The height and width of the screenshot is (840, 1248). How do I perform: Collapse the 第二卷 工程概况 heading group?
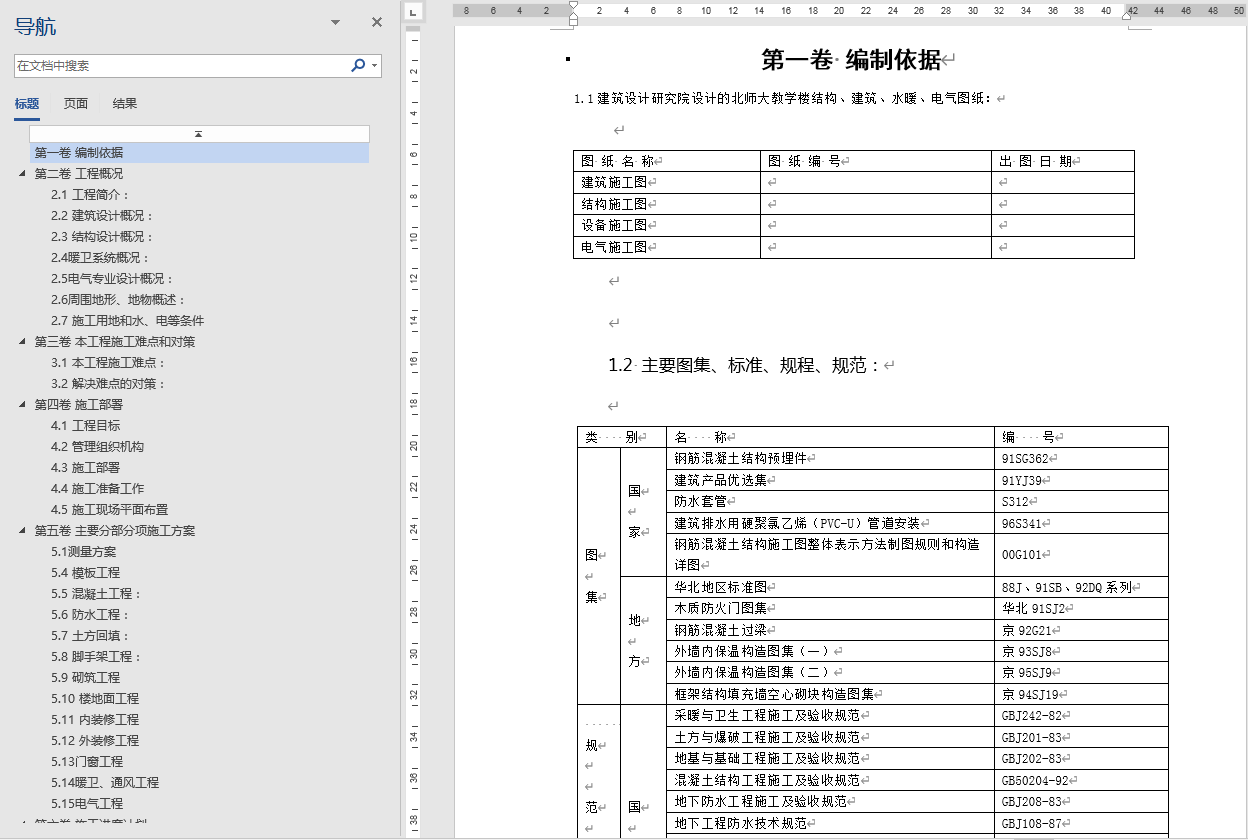click(x=24, y=174)
